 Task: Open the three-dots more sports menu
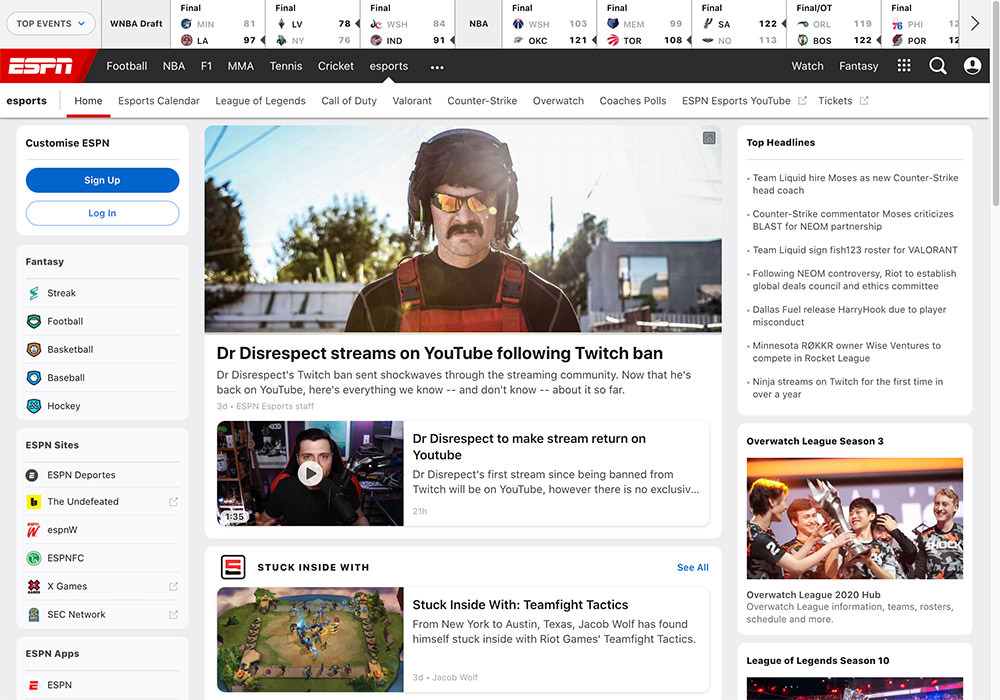tap(437, 67)
